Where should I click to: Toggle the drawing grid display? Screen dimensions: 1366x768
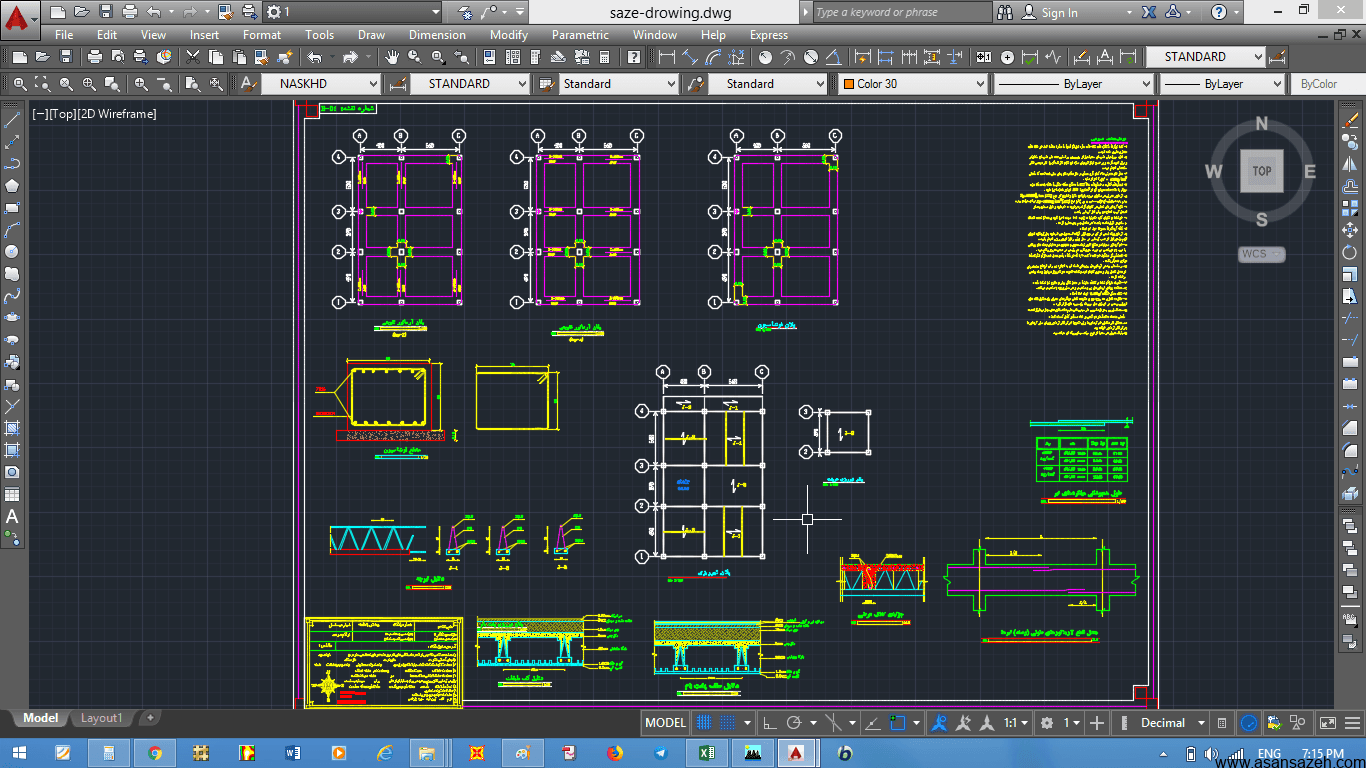tap(704, 722)
